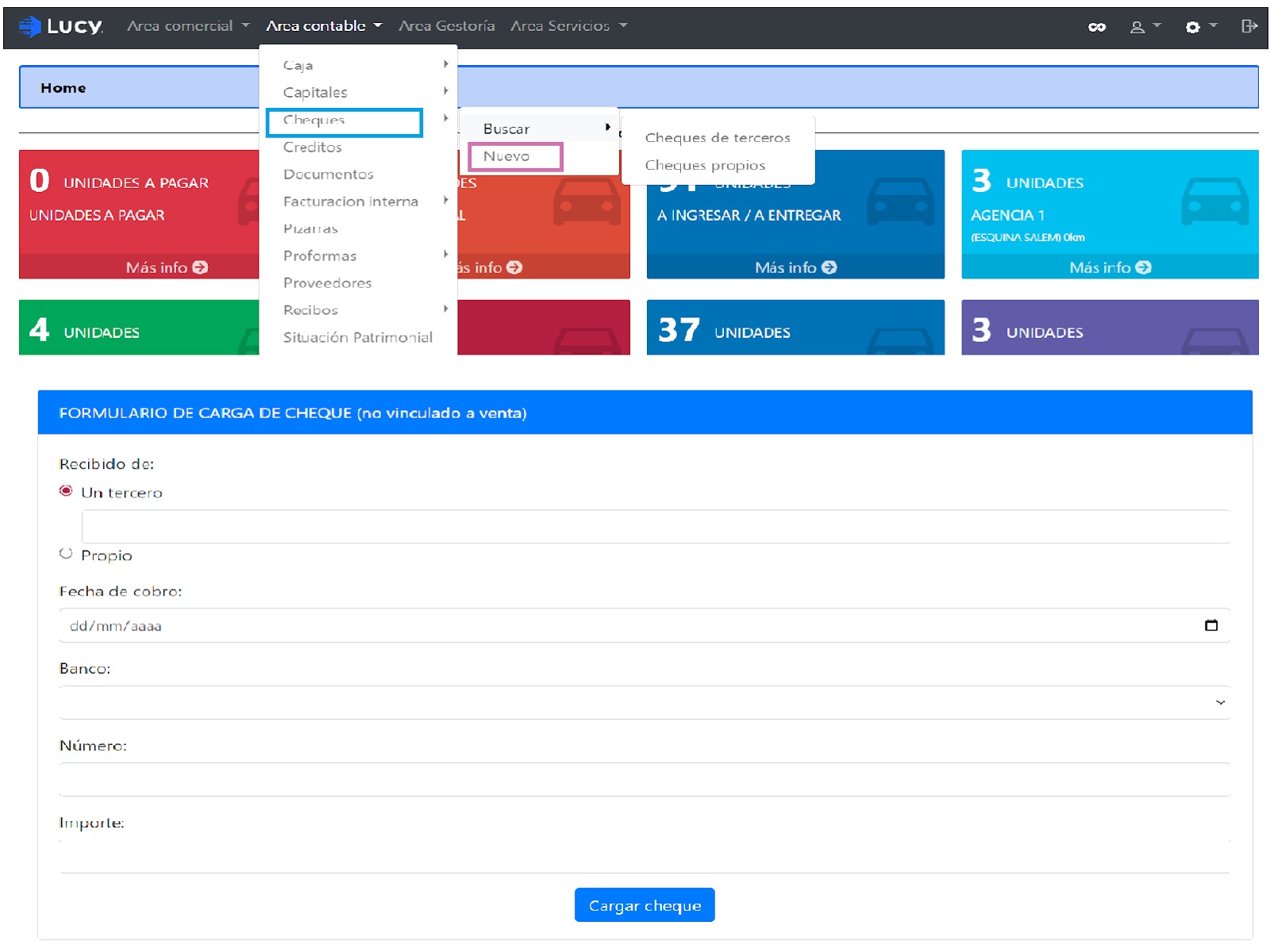The height and width of the screenshot is (952, 1270).
Task: Choose Cheques propios option
Action: 705,165
